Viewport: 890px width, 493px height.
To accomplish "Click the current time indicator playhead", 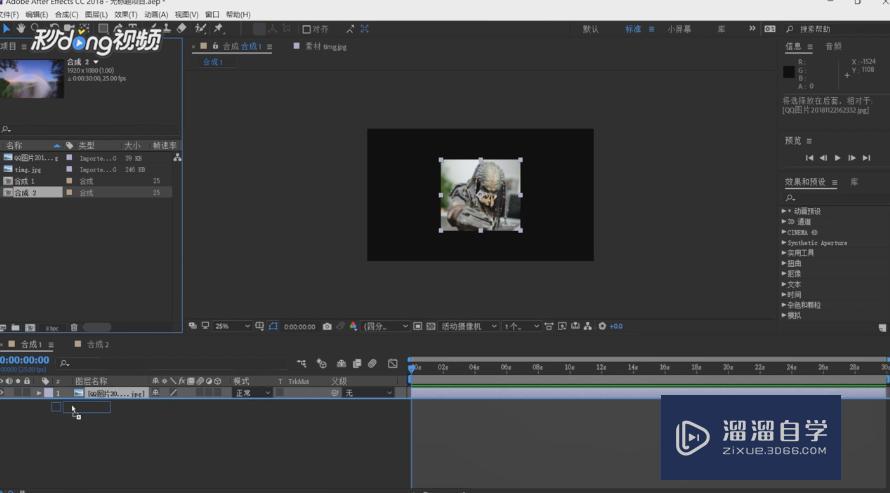I will pos(412,368).
